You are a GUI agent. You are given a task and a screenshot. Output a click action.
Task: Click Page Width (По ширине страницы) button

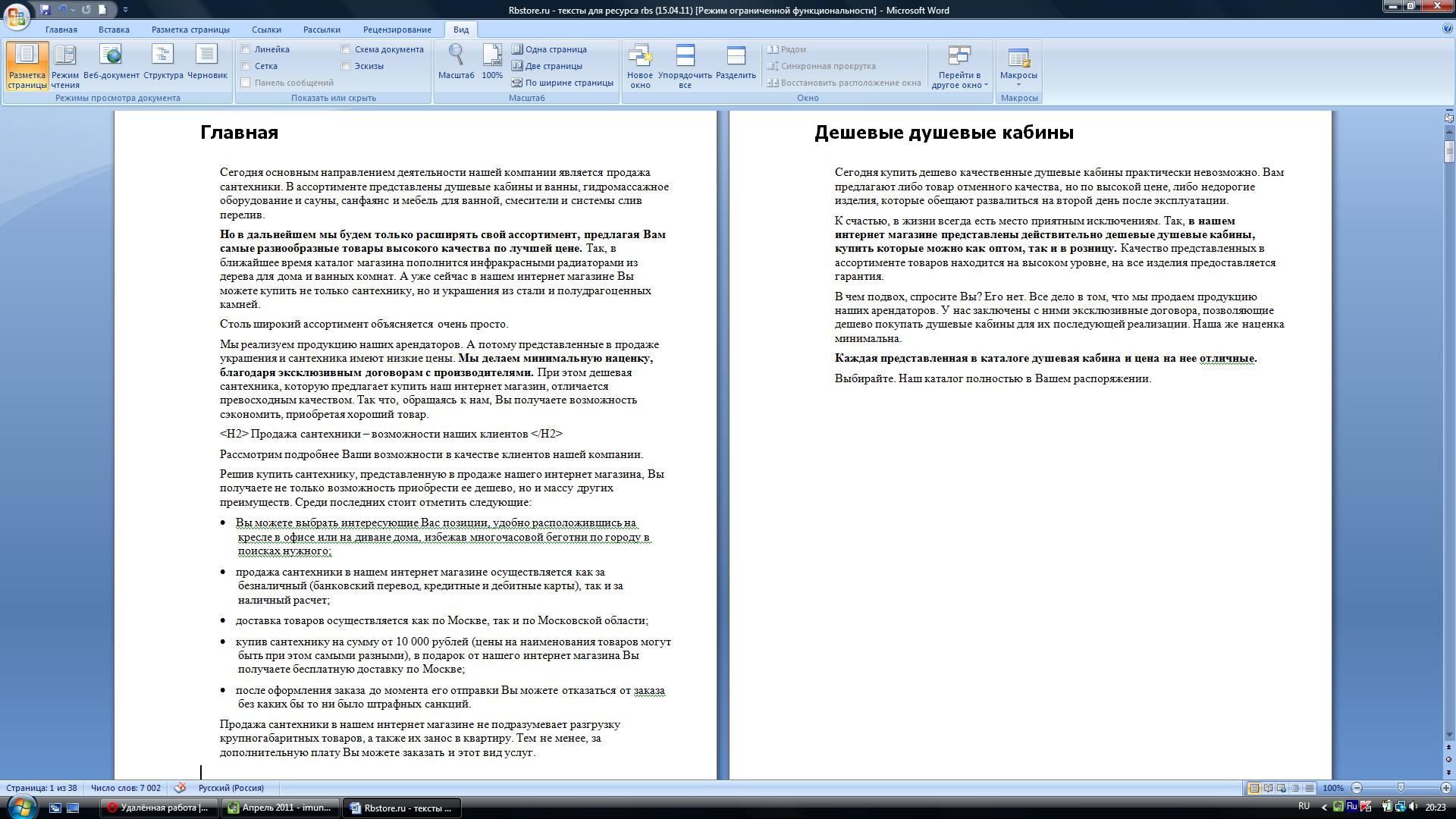tap(562, 83)
